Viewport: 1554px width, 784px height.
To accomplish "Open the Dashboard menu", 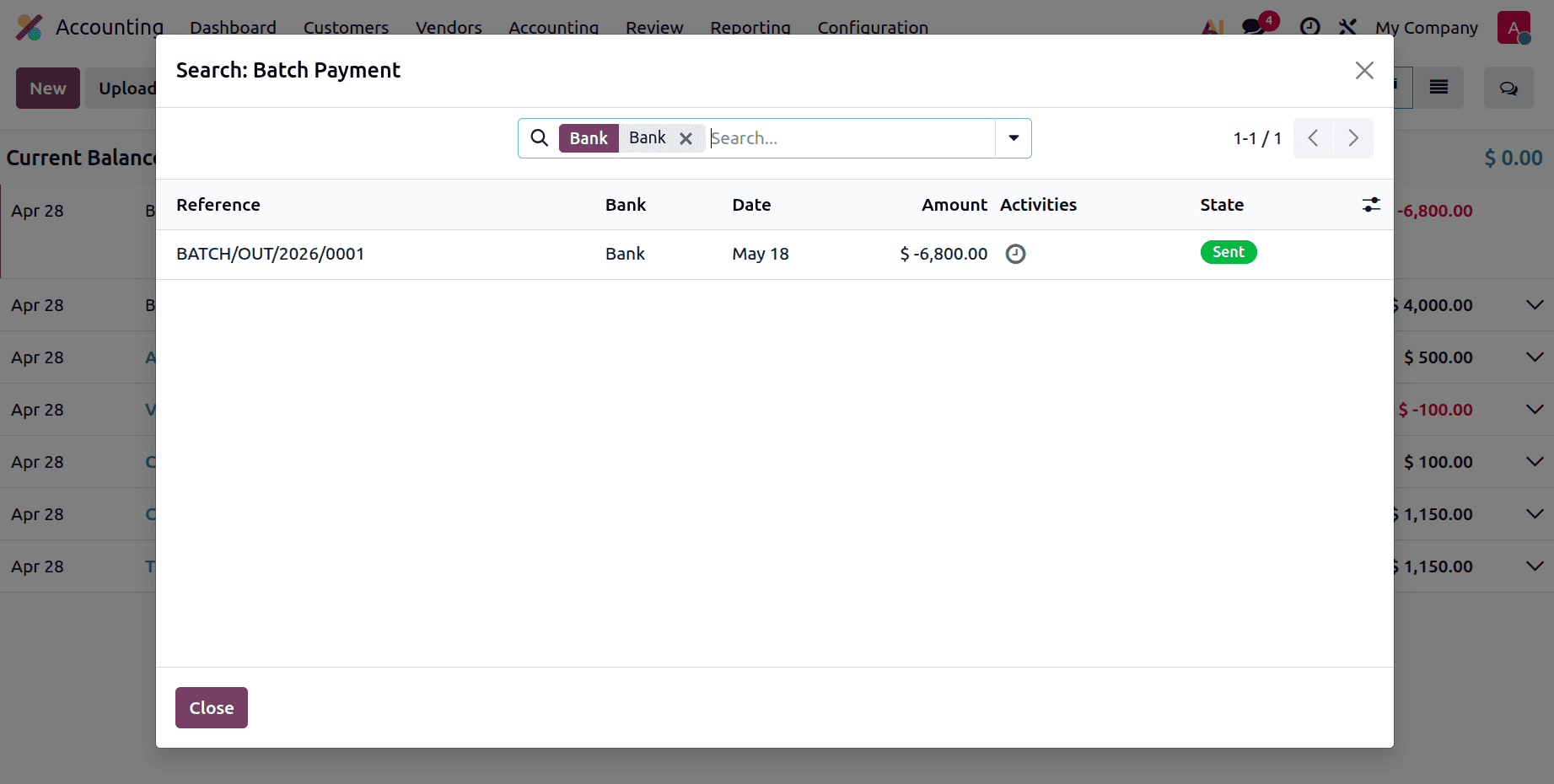I will pyautogui.click(x=233, y=27).
